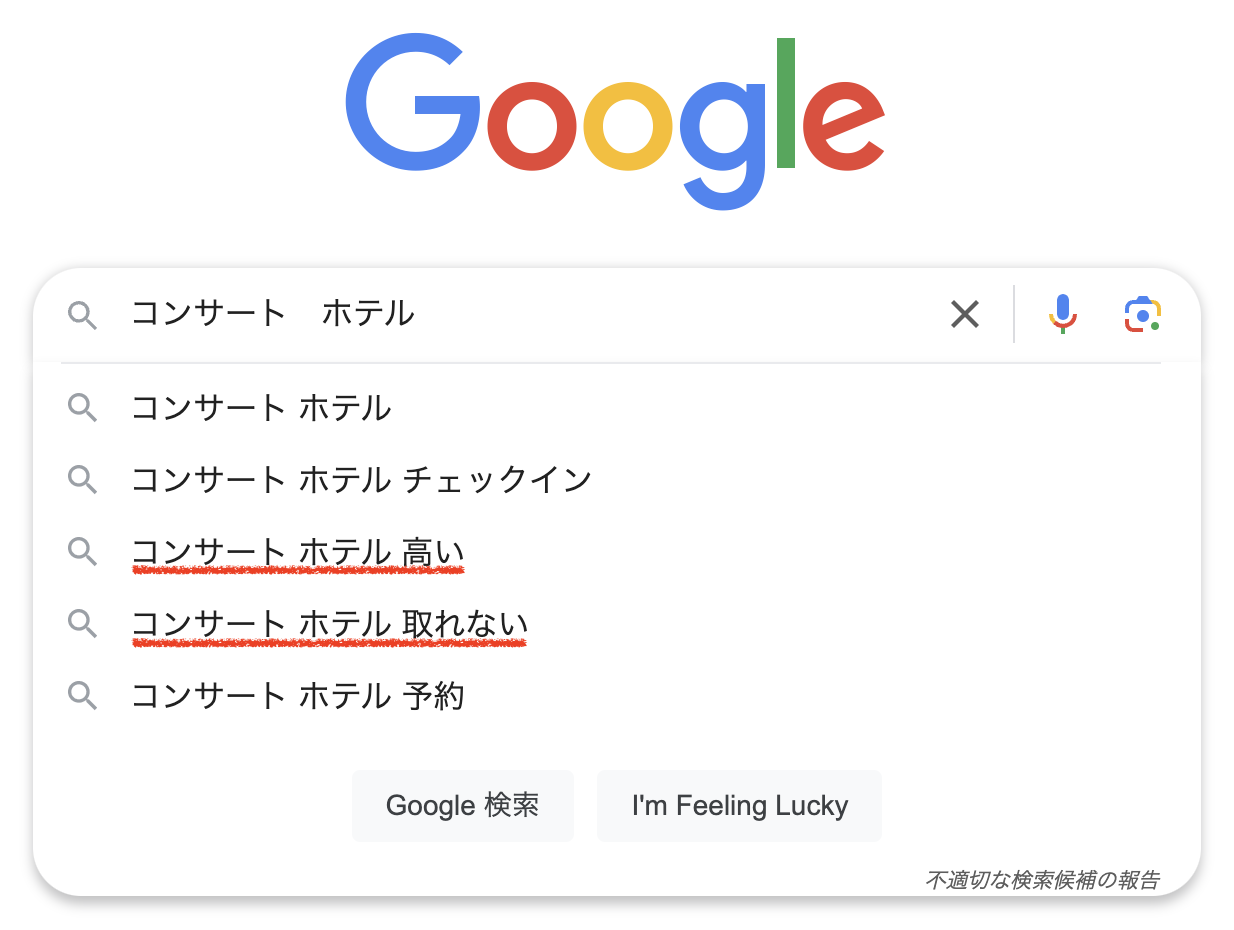Click the word ホテル in the search field
This screenshot has height=930, width=1234.
pos(368,315)
